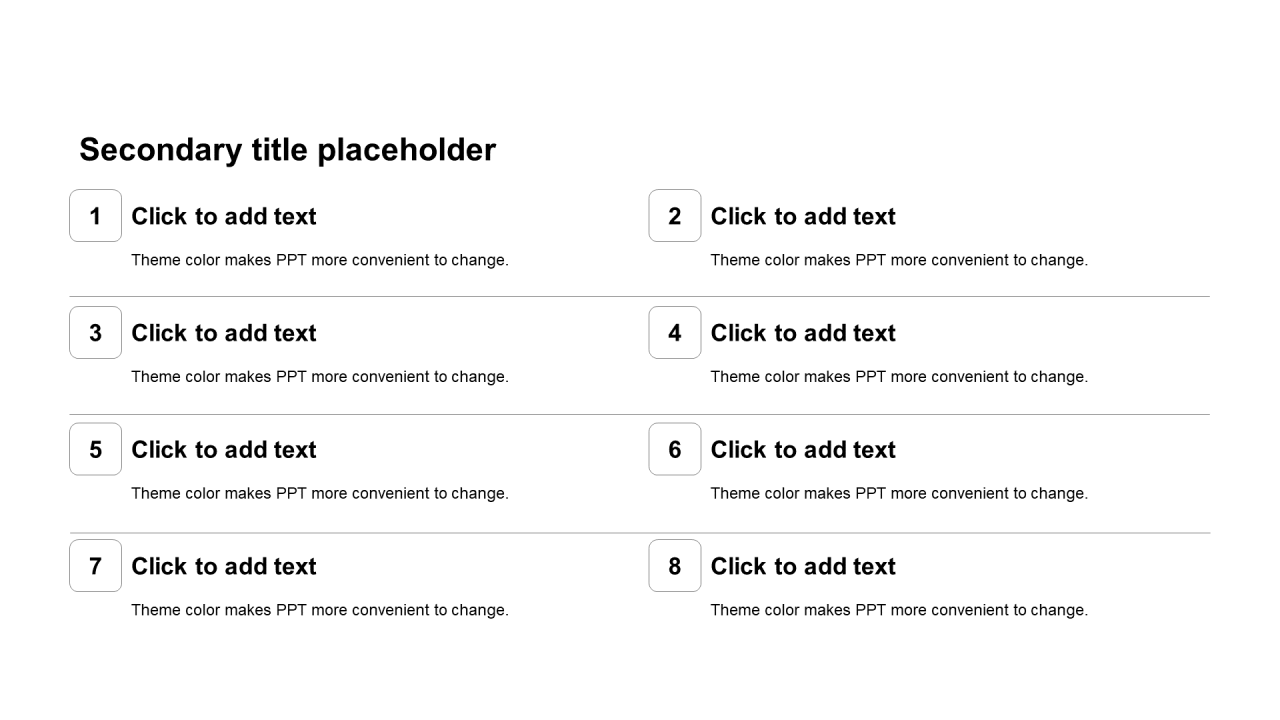
Task: Select heading placeholder next to number 6
Action: pos(803,450)
